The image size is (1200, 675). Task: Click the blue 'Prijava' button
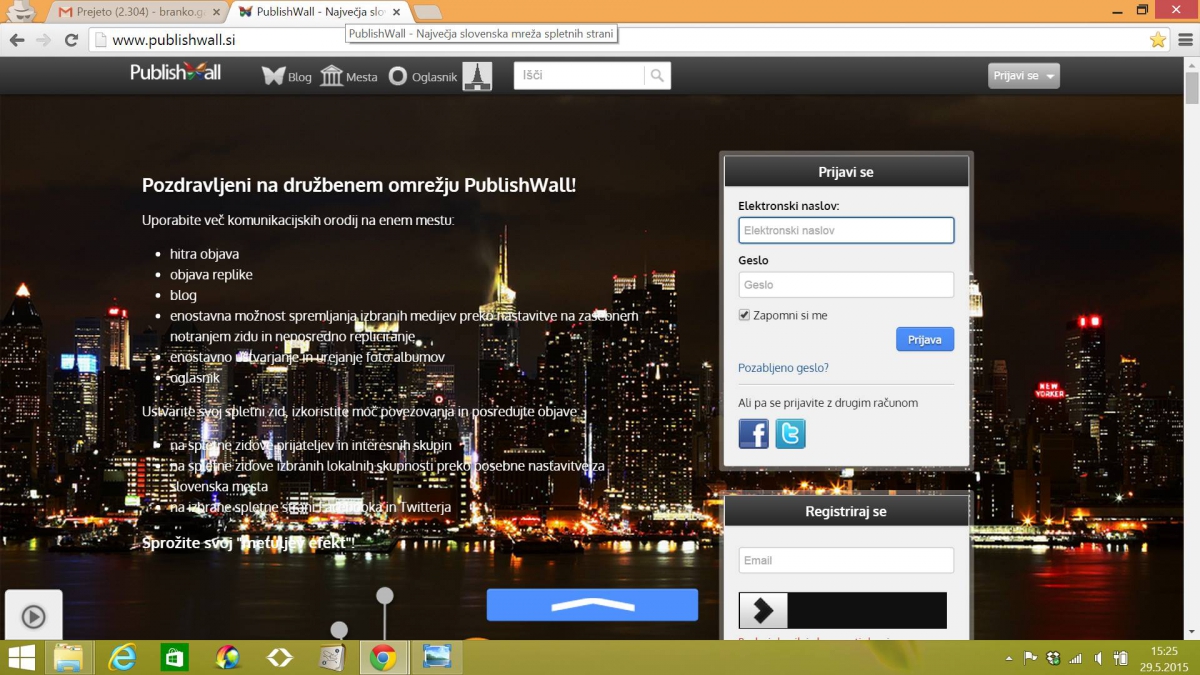(924, 339)
